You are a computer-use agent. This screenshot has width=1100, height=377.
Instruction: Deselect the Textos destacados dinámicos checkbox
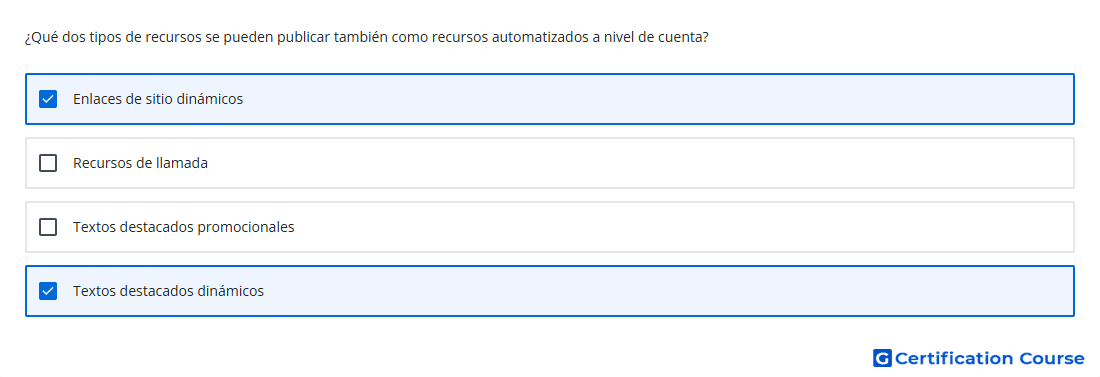point(48,291)
